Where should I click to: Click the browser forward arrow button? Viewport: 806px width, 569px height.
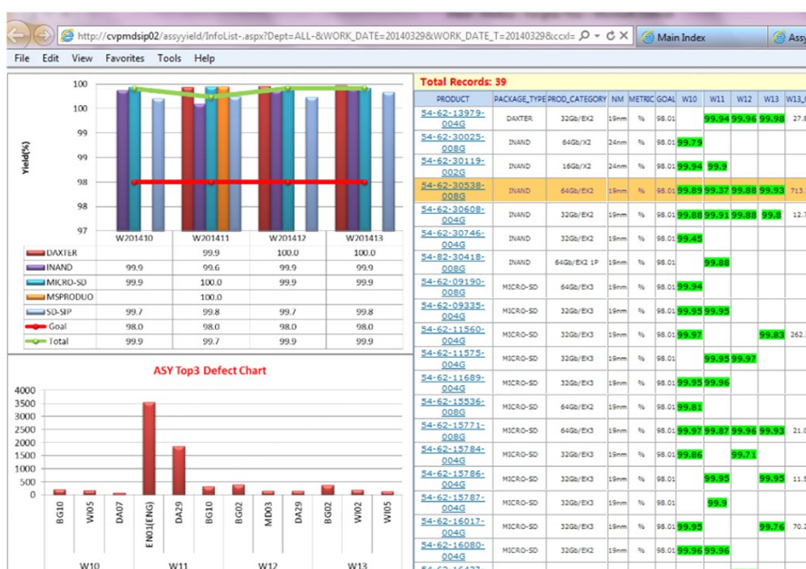click(43, 35)
